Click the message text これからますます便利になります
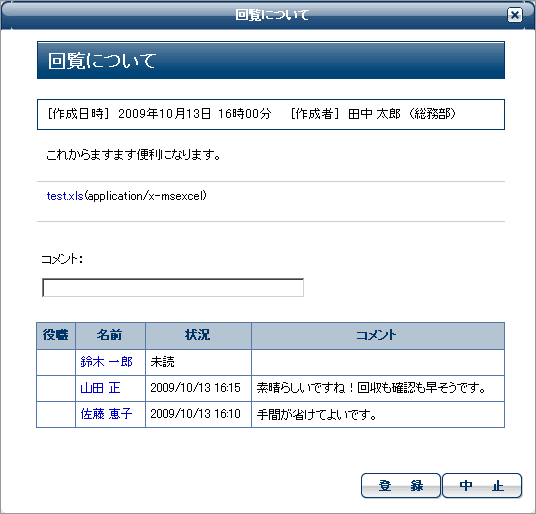Screen dimensions: 536x514 [133, 155]
